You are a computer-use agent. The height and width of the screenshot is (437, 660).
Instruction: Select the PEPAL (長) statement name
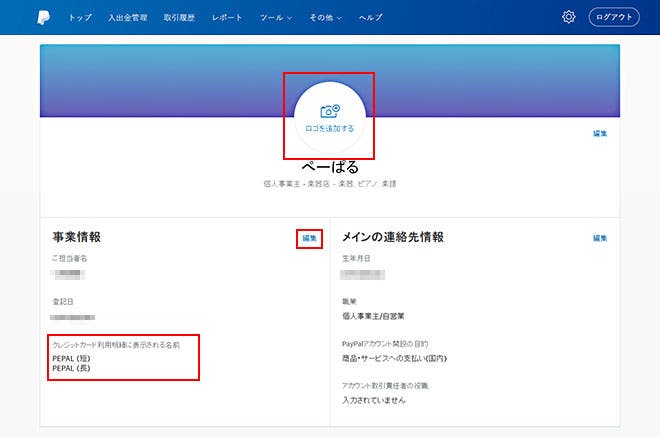click(72, 368)
